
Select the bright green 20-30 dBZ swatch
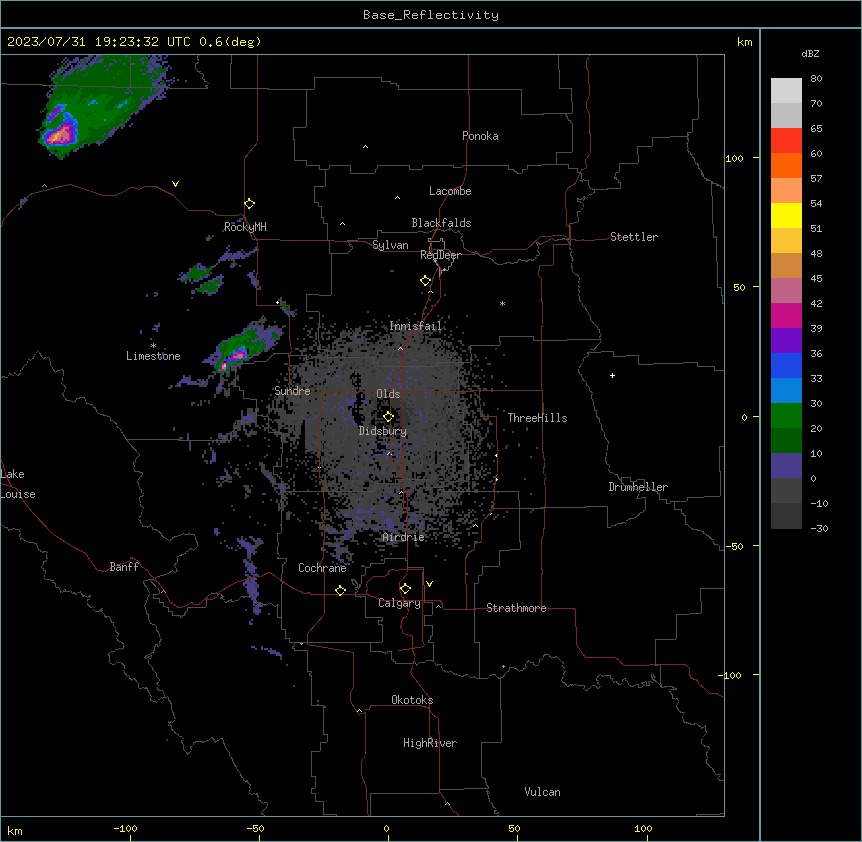786,416
